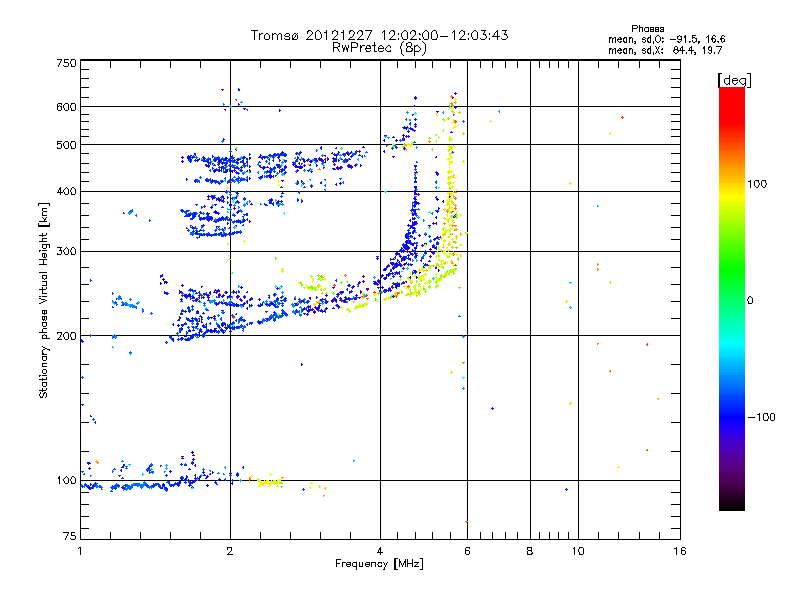Screen dimensions: 800x600
Task: Click the "[deg]" colorbar unit label
Action: pyautogui.click(x=734, y=80)
